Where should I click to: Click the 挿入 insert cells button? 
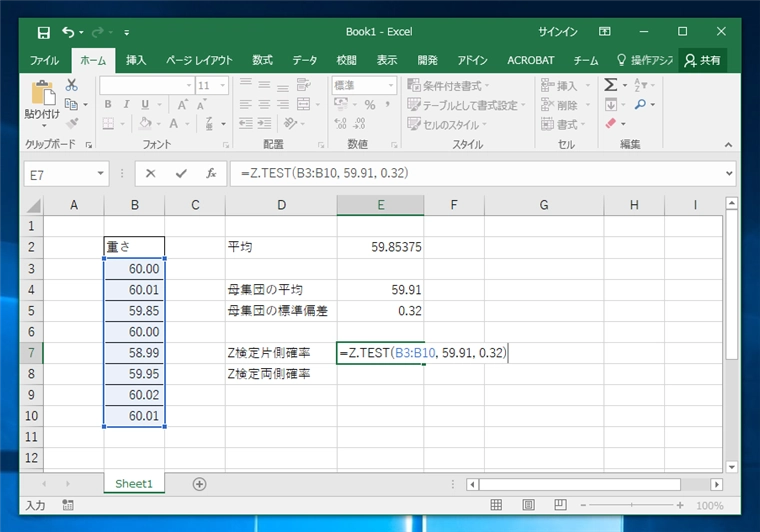click(559, 86)
